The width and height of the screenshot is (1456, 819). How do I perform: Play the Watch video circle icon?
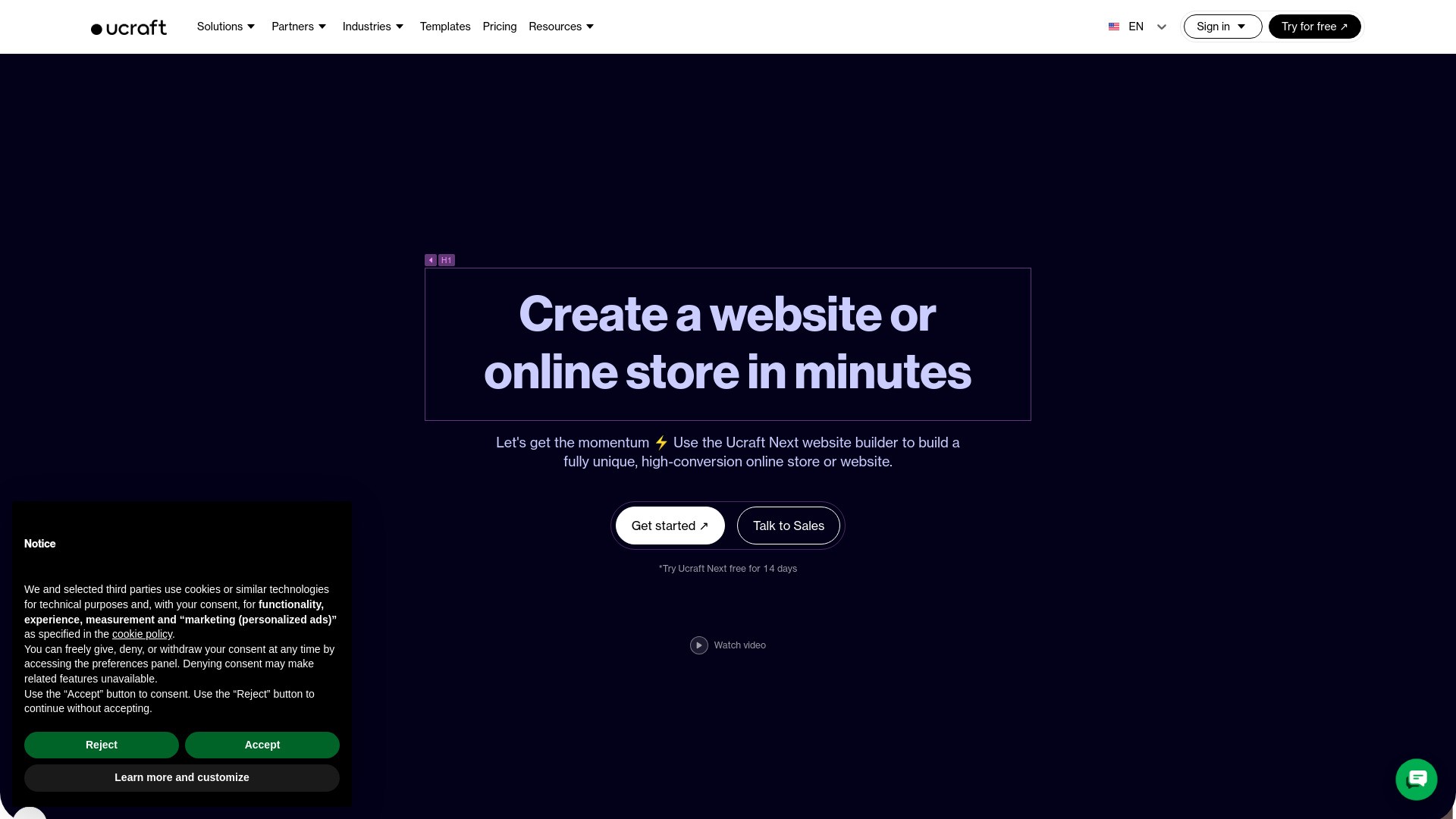pyautogui.click(x=698, y=645)
